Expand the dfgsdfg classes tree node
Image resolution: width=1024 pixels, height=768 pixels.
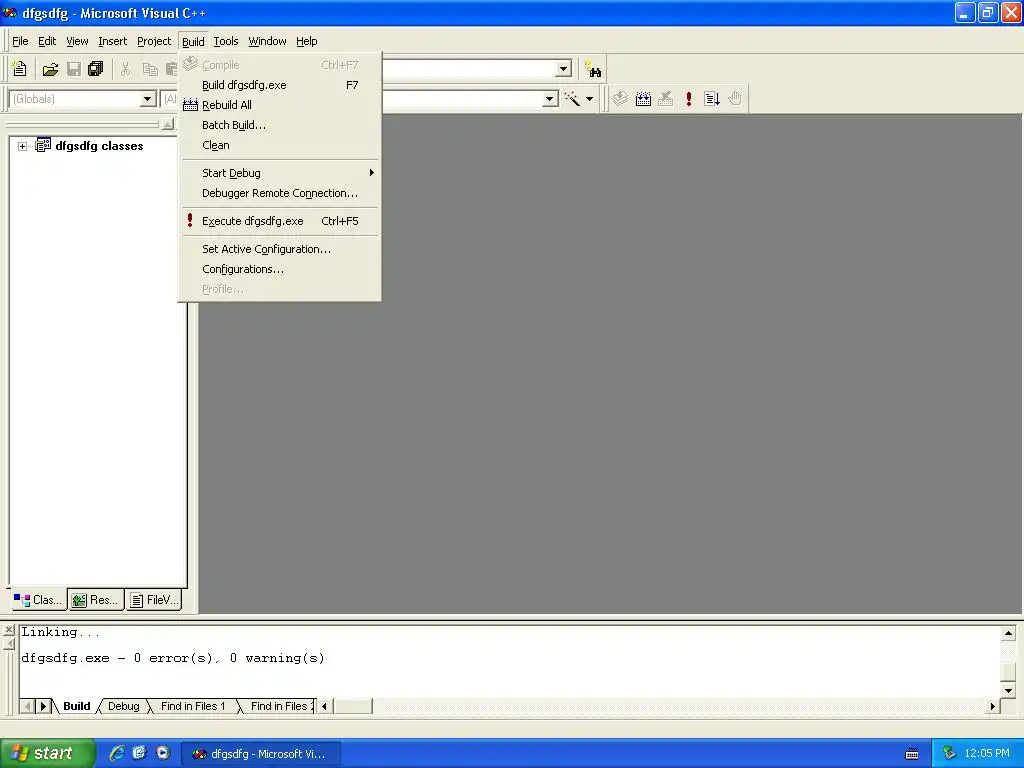click(x=22, y=146)
